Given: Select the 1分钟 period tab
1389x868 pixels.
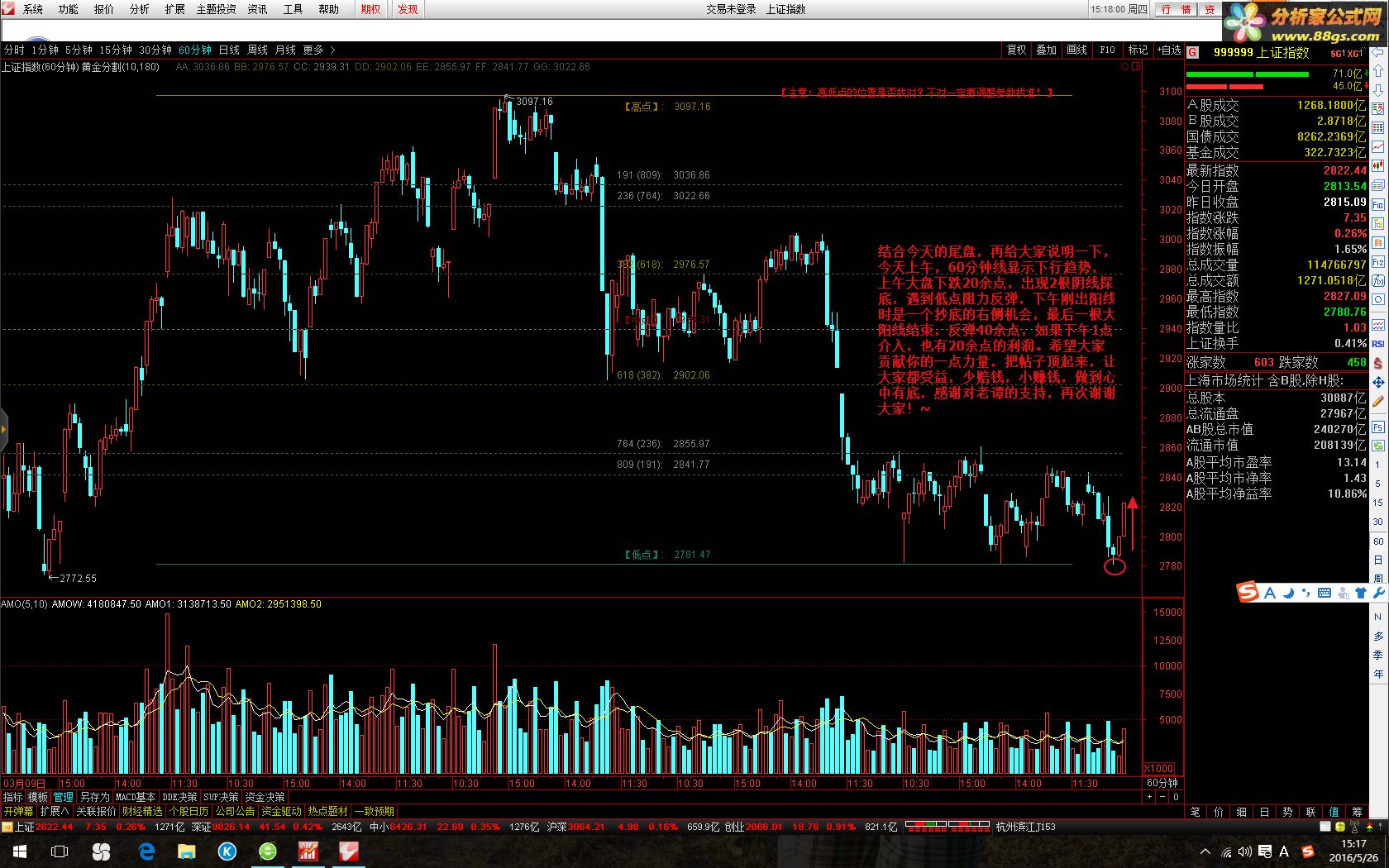Looking at the screenshot, I should click(45, 50).
